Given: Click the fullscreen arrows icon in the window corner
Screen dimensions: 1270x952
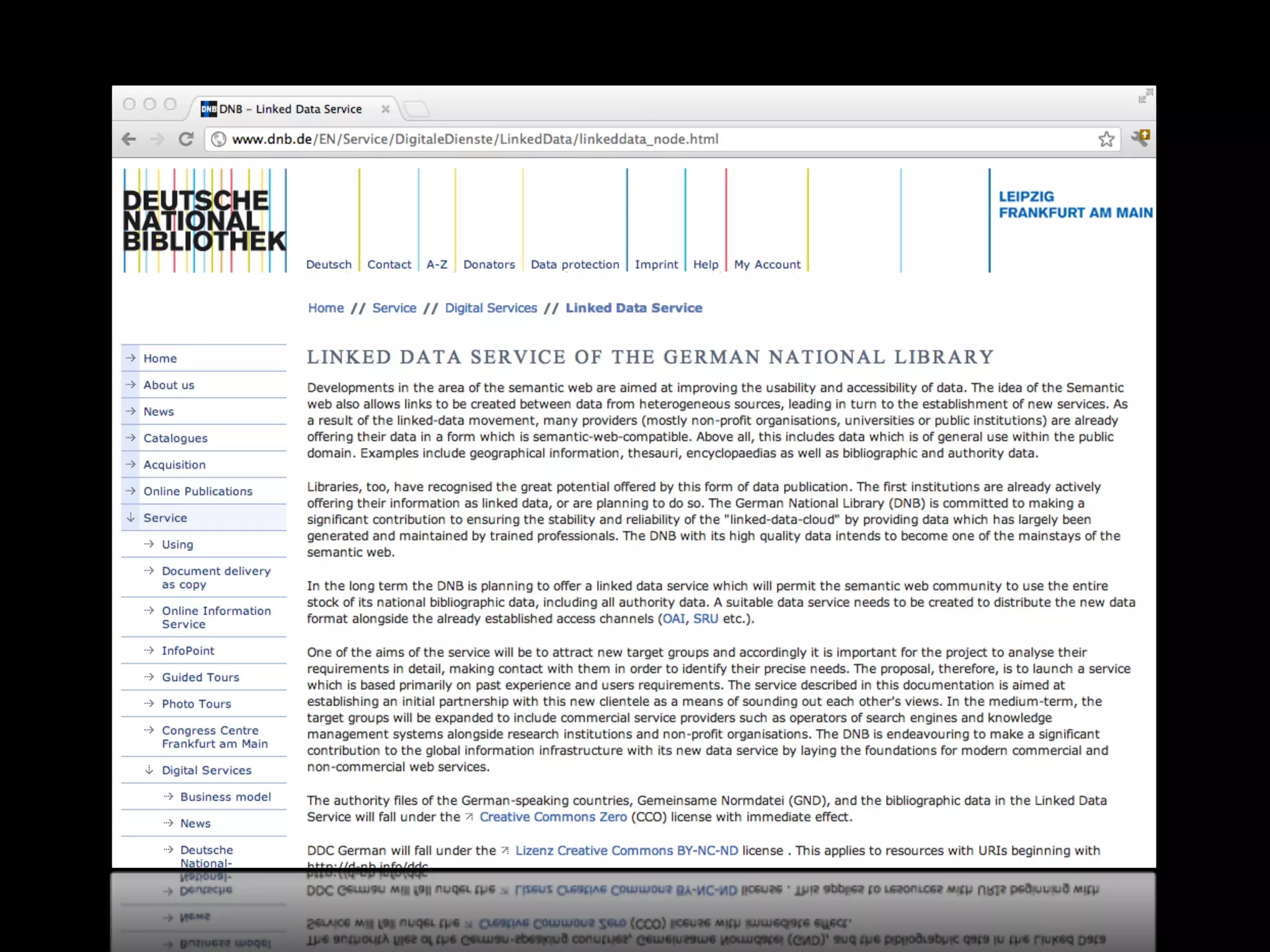Looking at the screenshot, I should tap(1145, 97).
